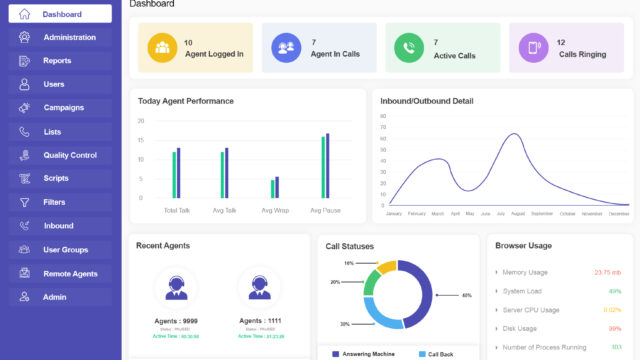The height and width of the screenshot is (360, 640).
Task: Open the Admin menu item
Action: 60,297
